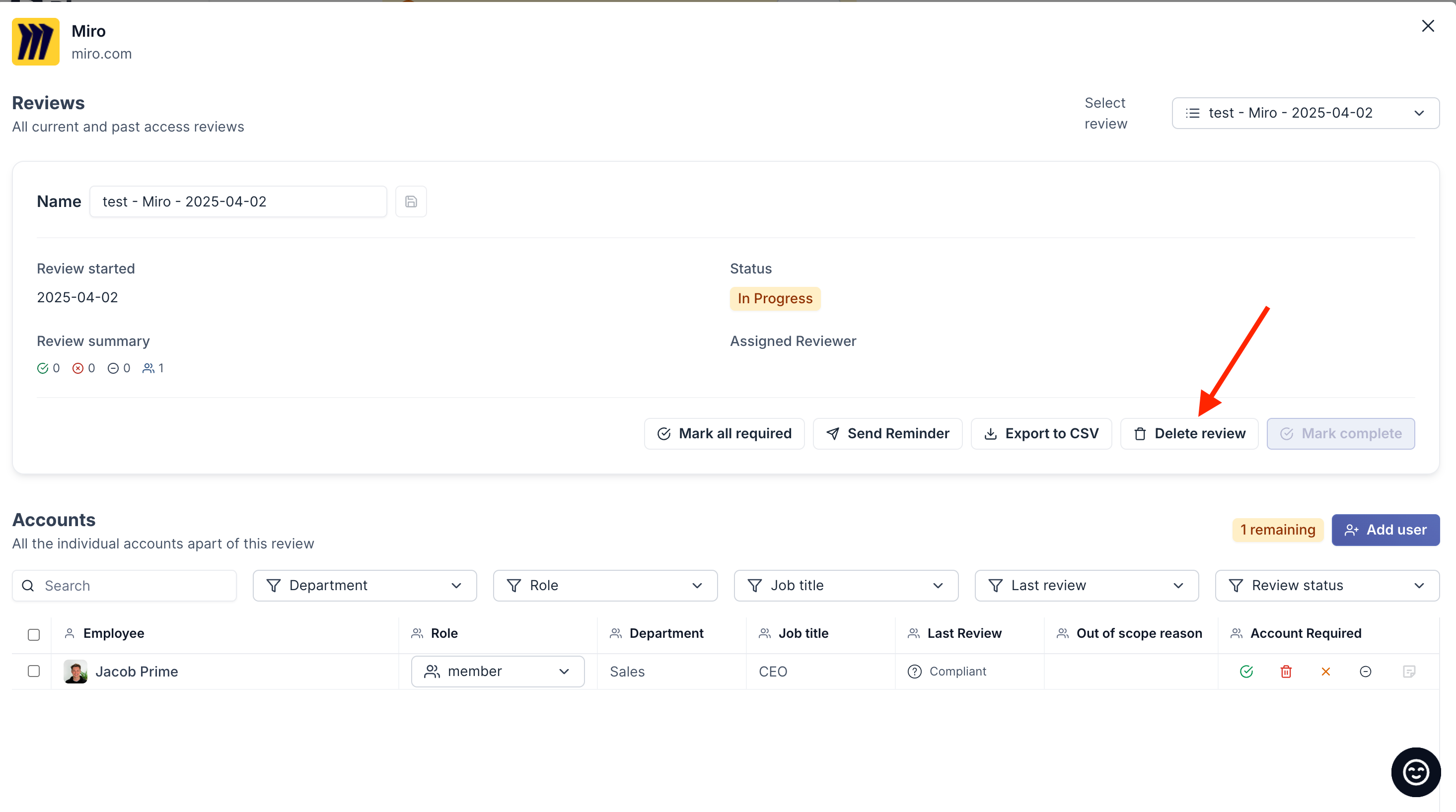1456x812 pixels.
Task: Click the orange X icon in Jacob Prime row
Action: [1325, 672]
